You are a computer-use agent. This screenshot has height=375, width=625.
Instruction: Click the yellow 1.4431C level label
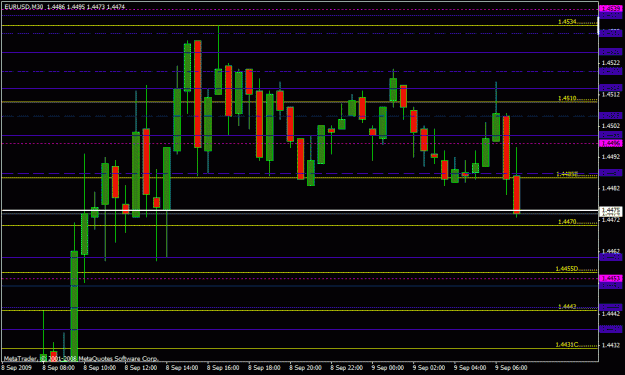click(567, 345)
